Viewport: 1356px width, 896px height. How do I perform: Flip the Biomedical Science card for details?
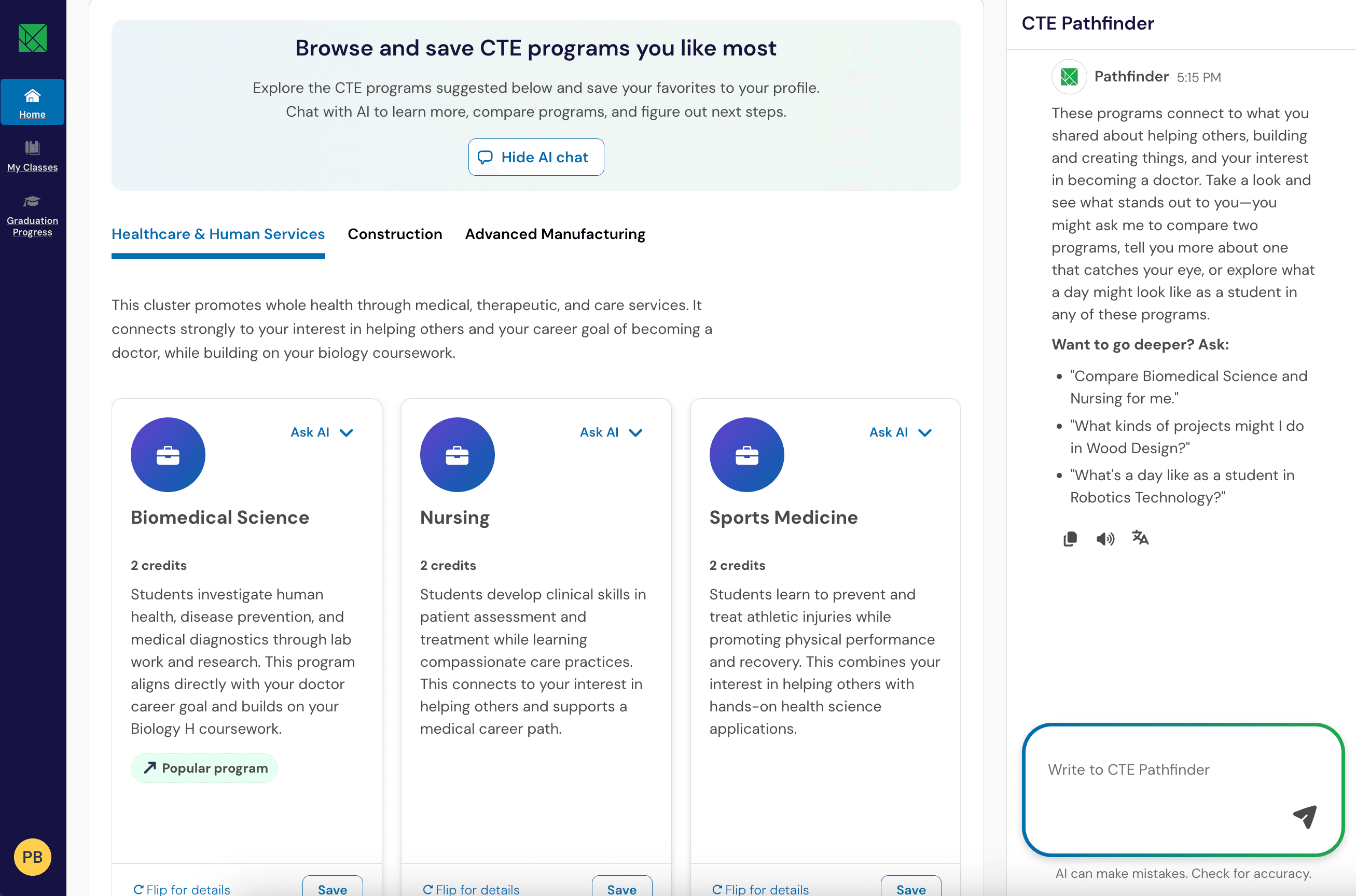(x=182, y=889)
